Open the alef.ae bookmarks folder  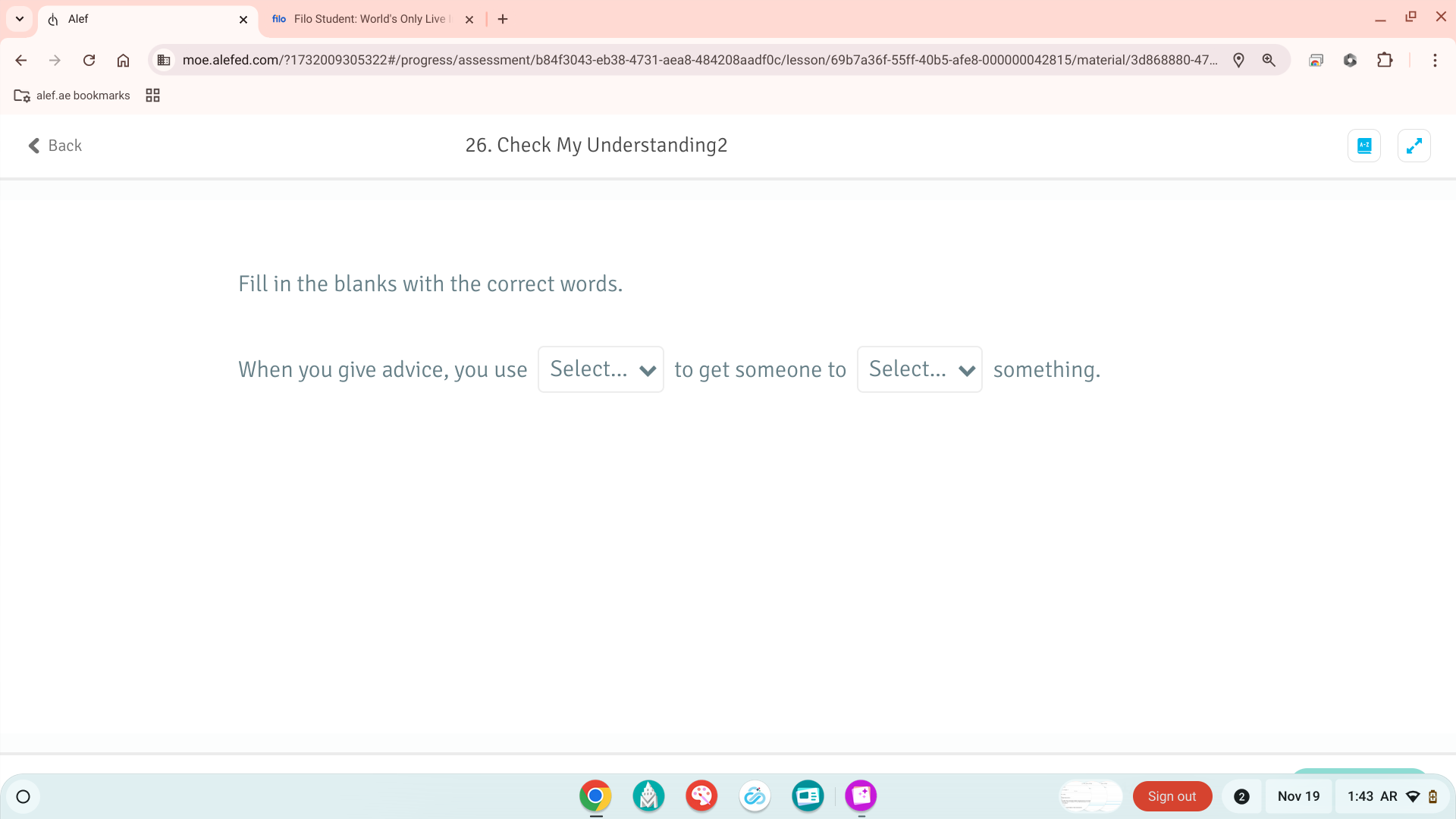point(72,96)
